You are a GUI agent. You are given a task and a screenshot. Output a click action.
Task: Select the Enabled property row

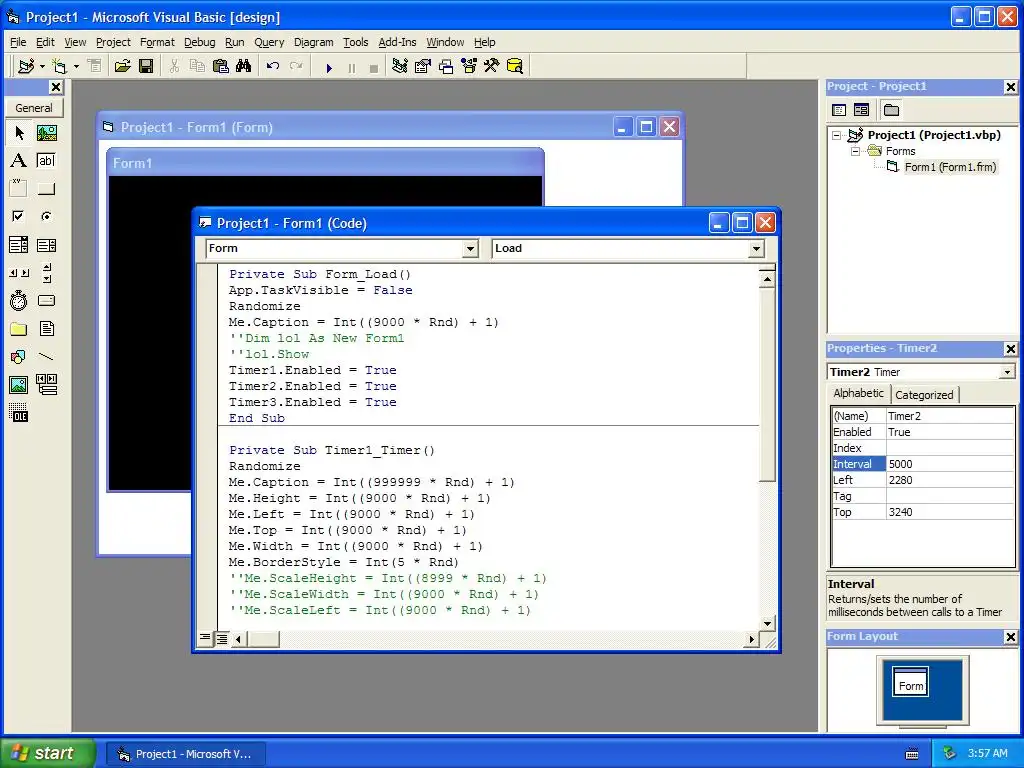tap(923, 432)
